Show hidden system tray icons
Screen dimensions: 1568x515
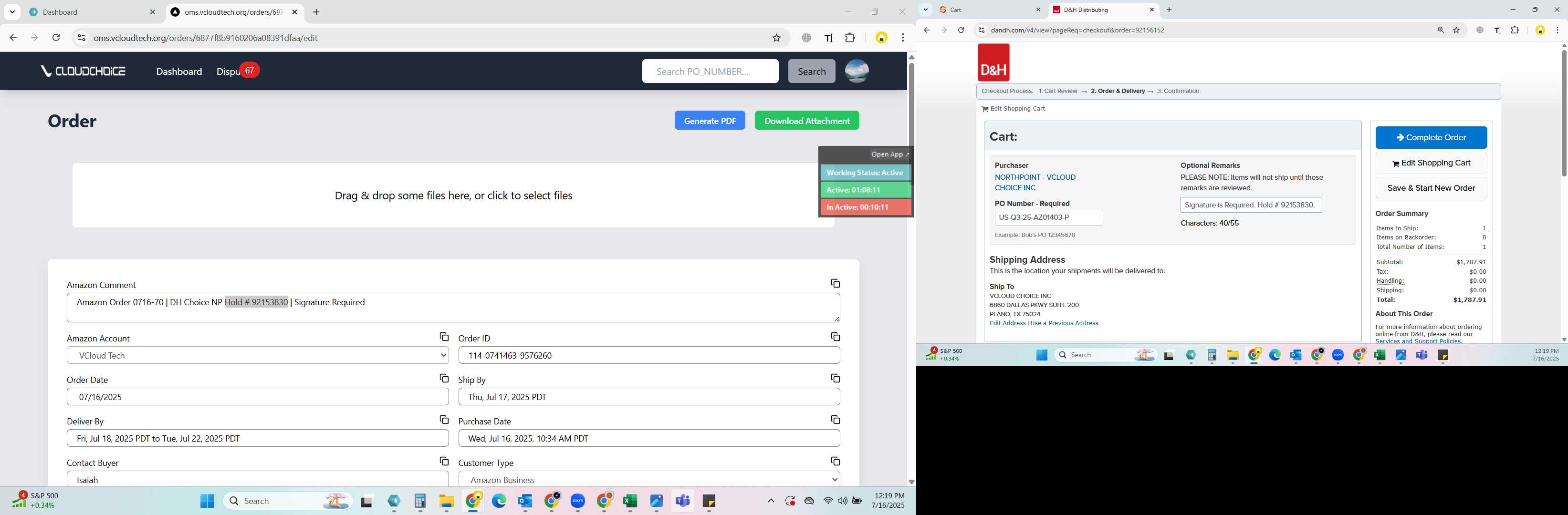(771, 501)
